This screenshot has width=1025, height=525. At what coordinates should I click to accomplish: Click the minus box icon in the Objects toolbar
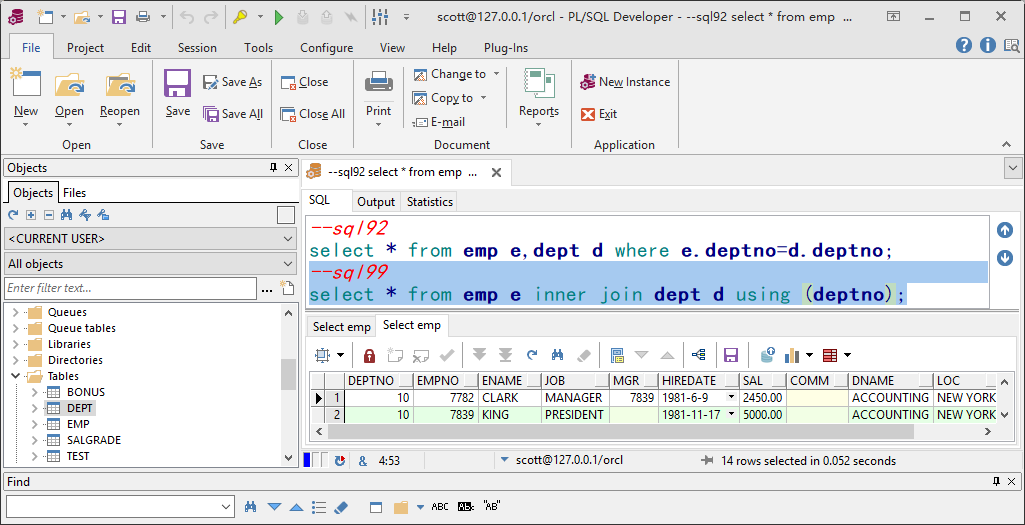click(x=48, y=214)
